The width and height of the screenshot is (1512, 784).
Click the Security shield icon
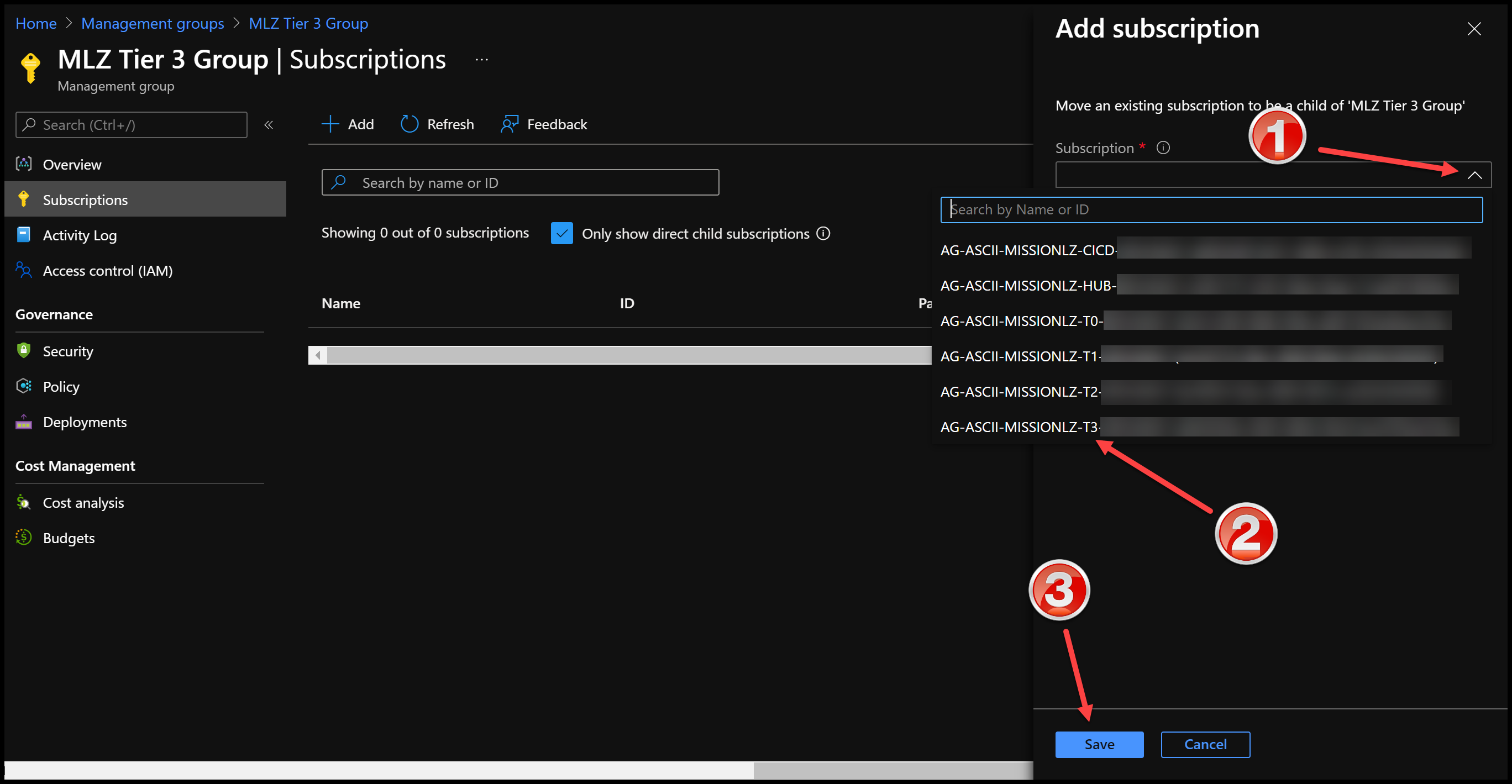click(x=23, y=350)
